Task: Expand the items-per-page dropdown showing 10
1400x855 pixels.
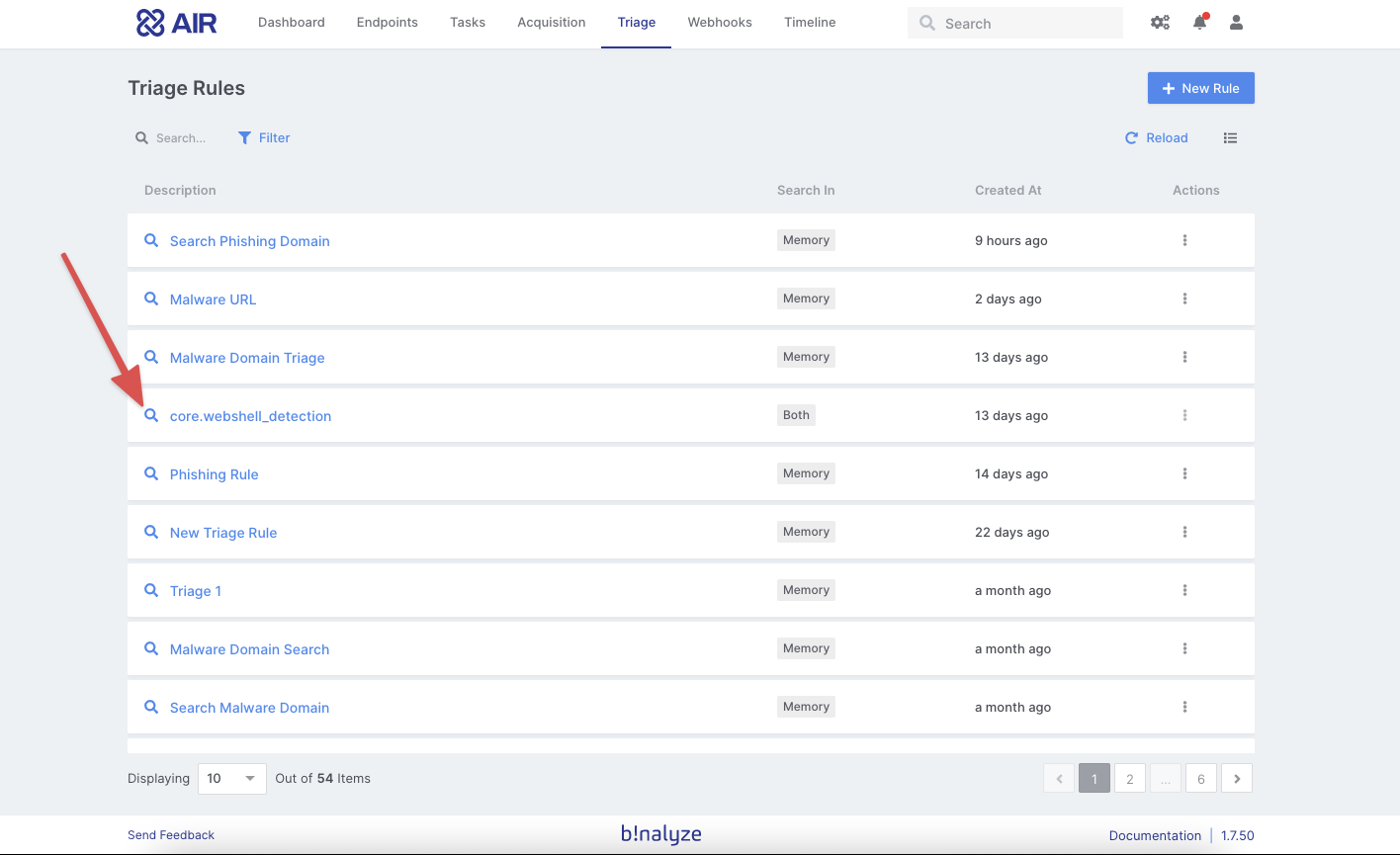Action: coord(232,779)
